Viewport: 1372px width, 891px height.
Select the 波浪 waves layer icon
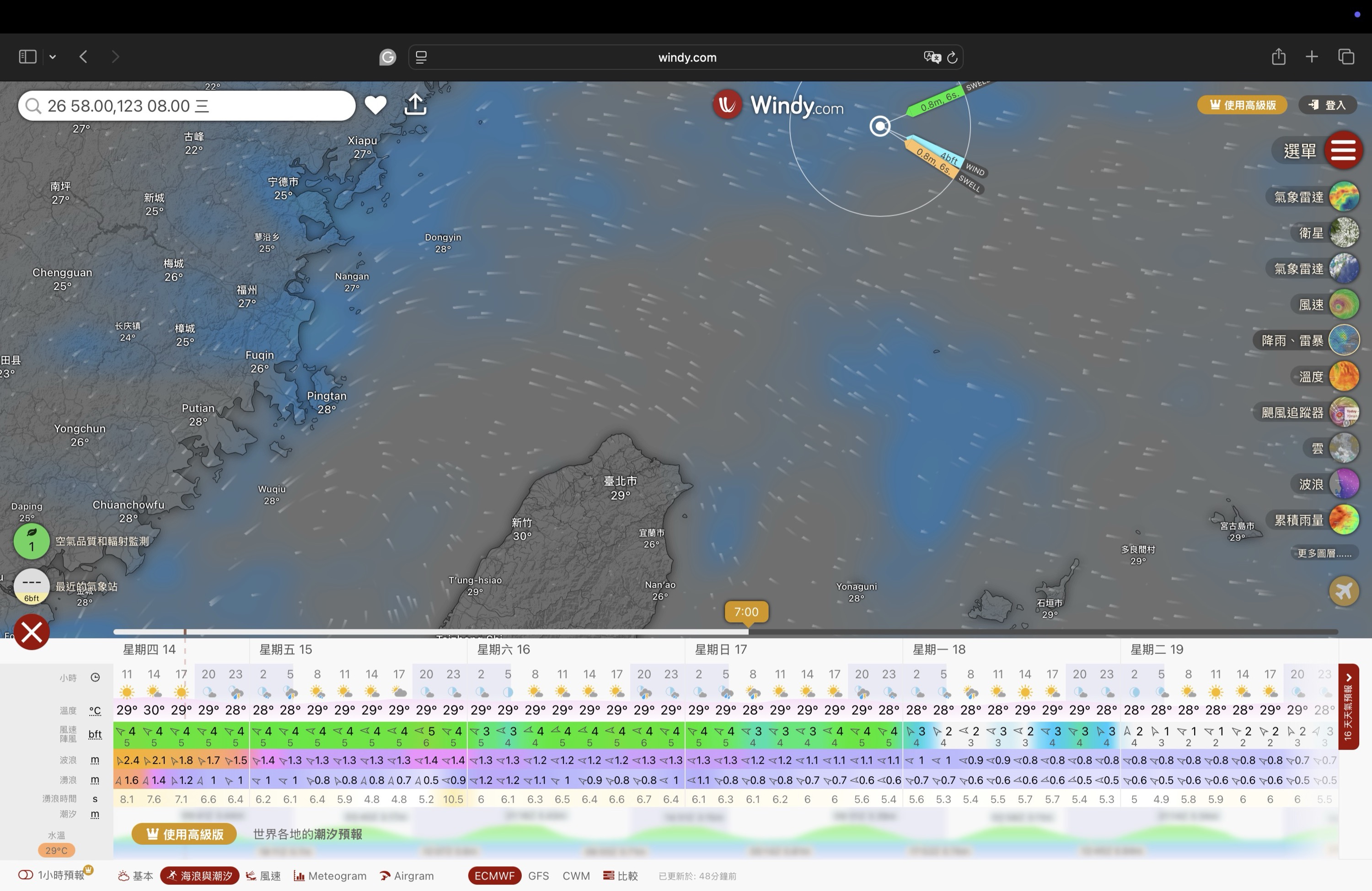pos(1344,484)
